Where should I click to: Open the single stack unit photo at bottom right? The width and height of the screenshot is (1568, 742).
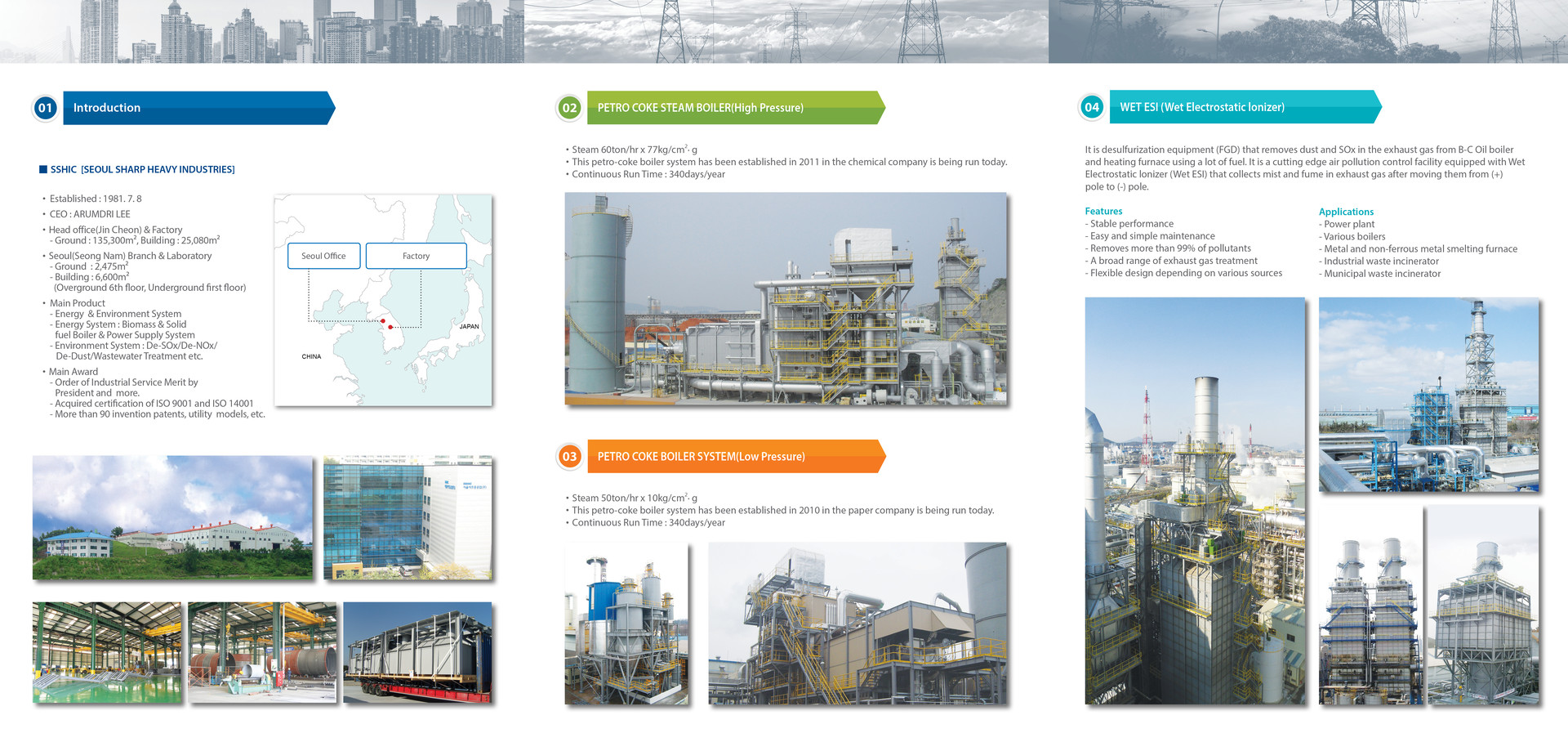tap(1482, 605)
